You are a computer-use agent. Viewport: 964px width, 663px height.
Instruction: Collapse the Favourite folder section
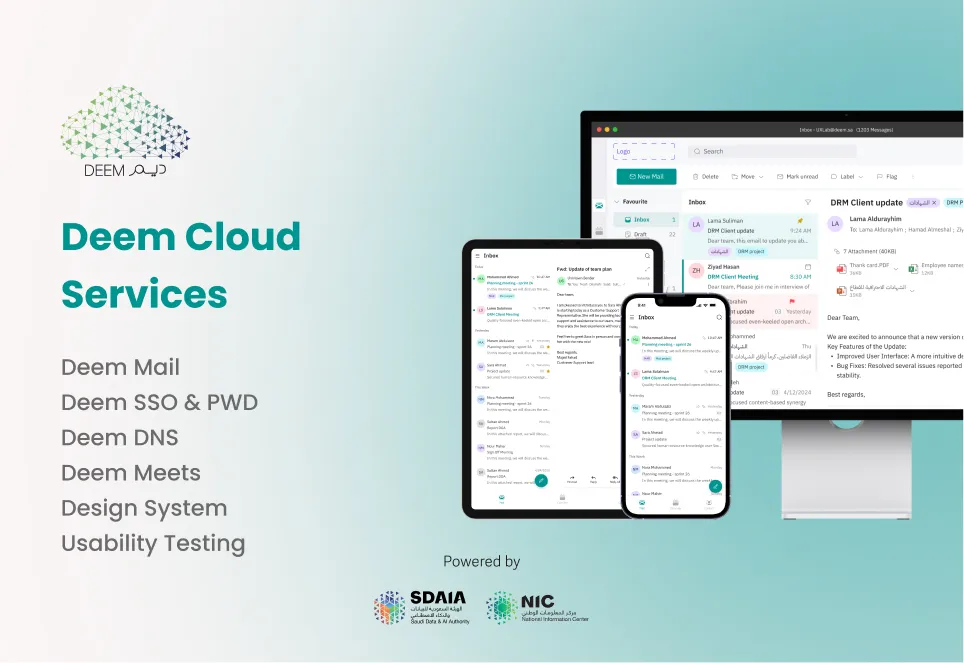point(617,202)
